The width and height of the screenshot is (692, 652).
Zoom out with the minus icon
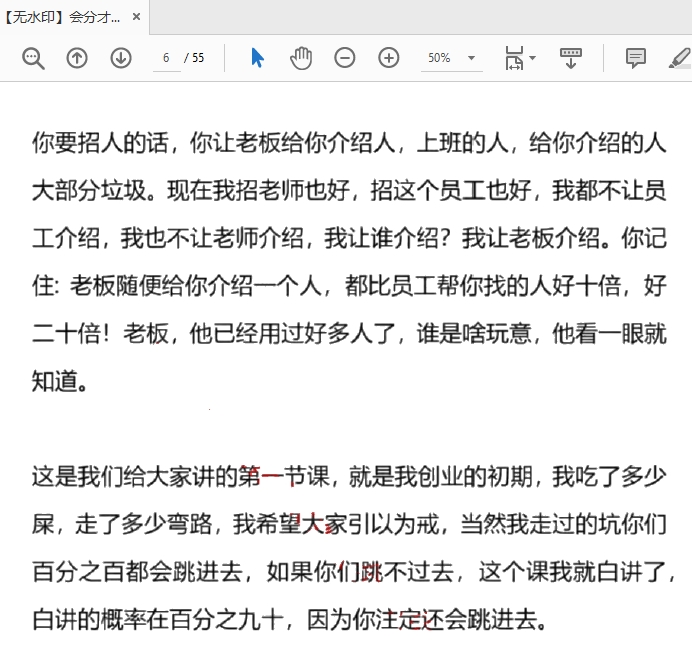click(x=345, y=58)
